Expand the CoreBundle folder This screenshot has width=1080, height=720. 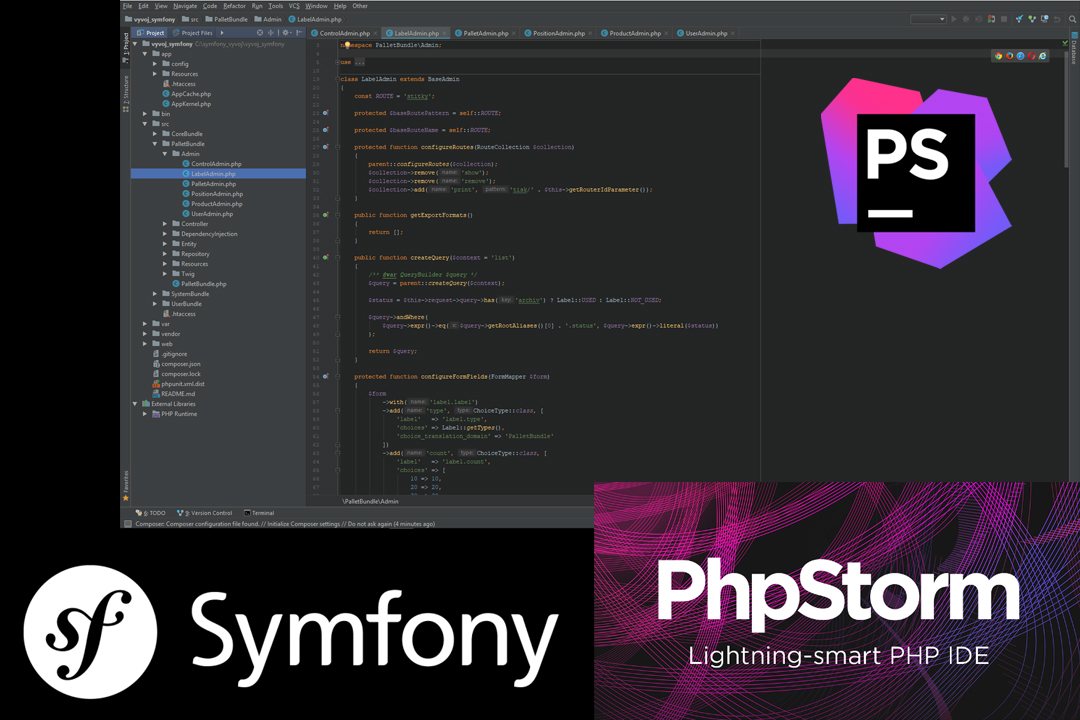pyautogui.click(x=155, y=134)
